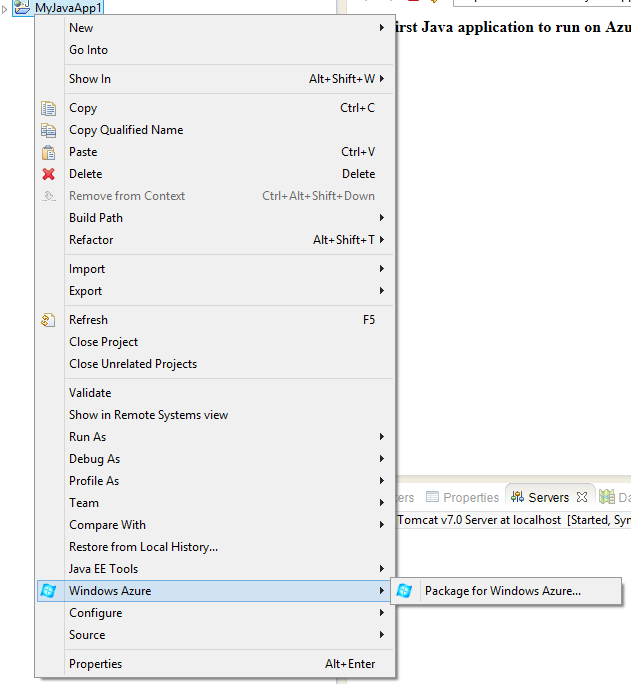Click the Package for Windows Azure icon
631x684 pixels.
tap(405, 591)
